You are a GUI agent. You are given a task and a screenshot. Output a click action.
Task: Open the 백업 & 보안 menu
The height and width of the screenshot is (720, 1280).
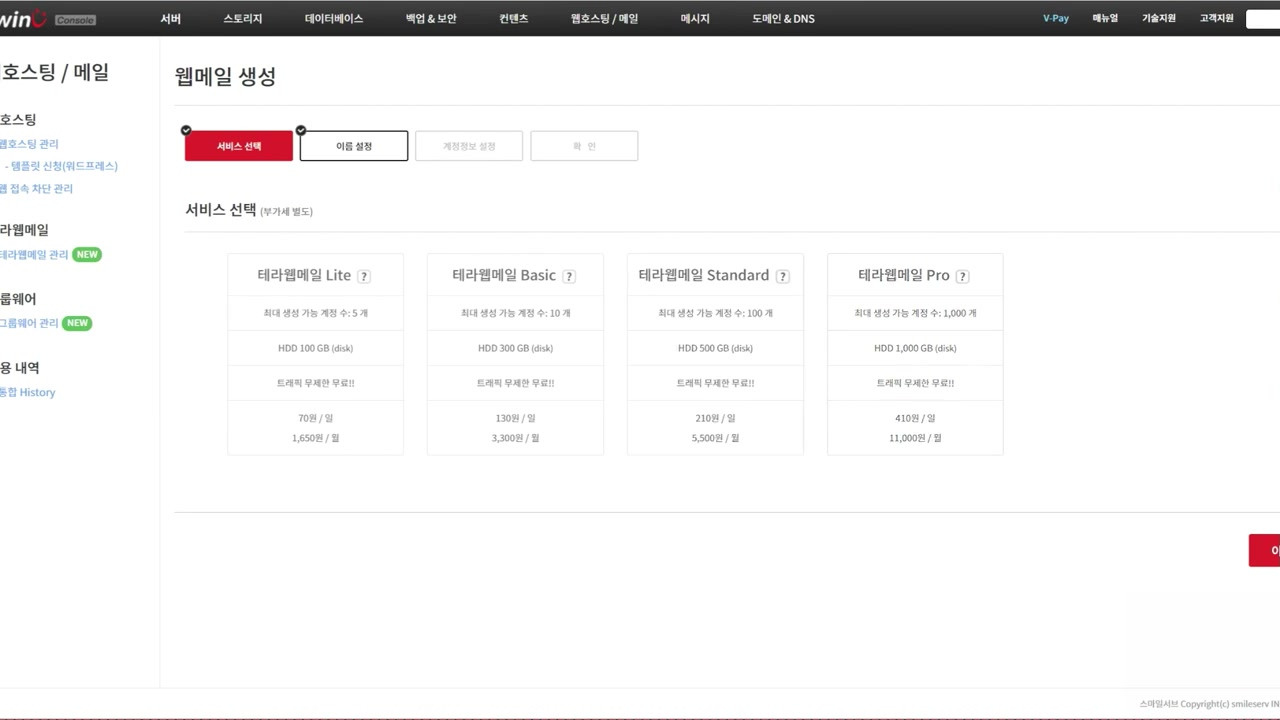[431, 19]
